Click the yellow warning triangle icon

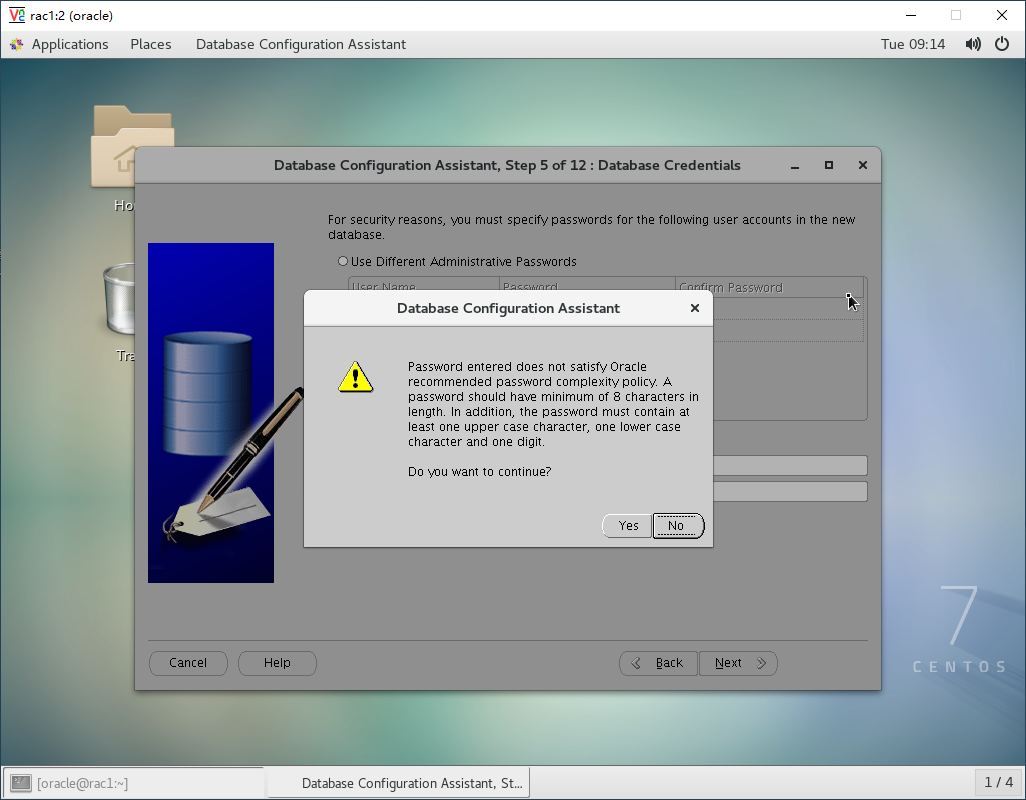click(x=355, y=377)
